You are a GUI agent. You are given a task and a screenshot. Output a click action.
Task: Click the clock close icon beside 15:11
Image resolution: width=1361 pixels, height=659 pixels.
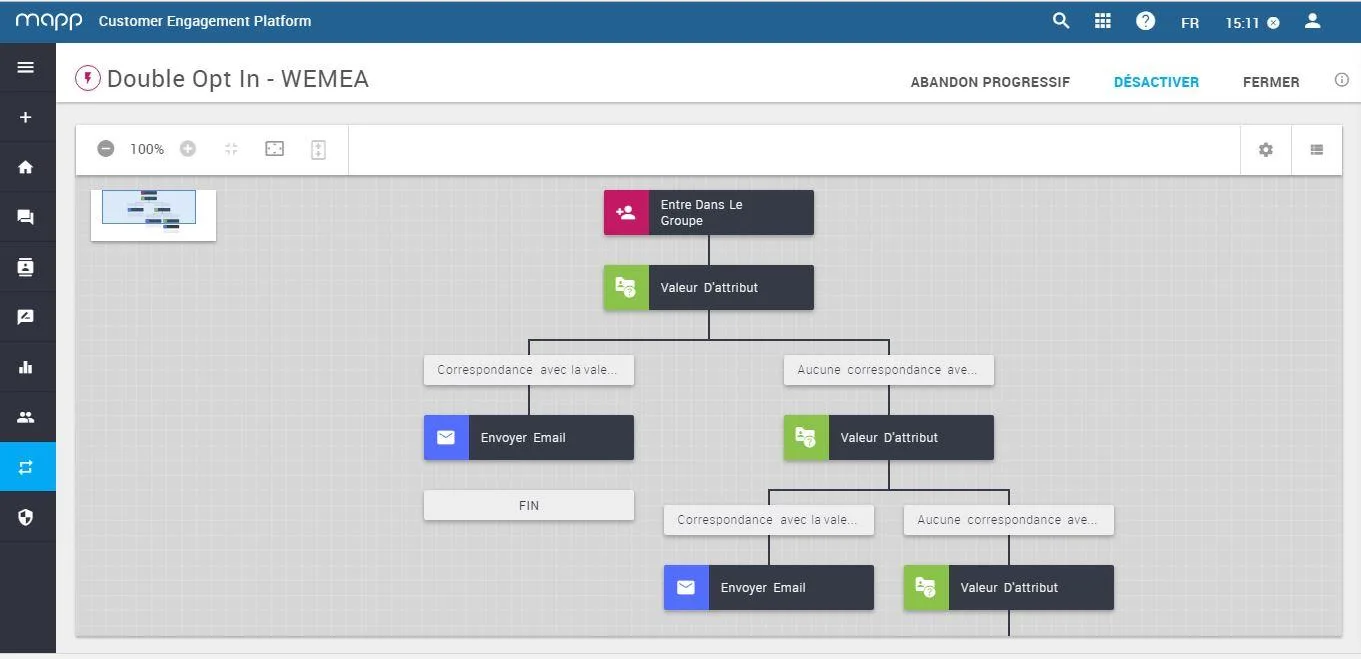[x=1273, y=23]
